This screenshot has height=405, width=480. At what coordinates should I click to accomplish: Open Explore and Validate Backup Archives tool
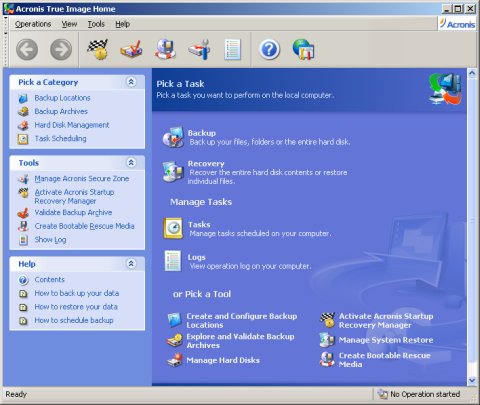[x=240, y=341]
